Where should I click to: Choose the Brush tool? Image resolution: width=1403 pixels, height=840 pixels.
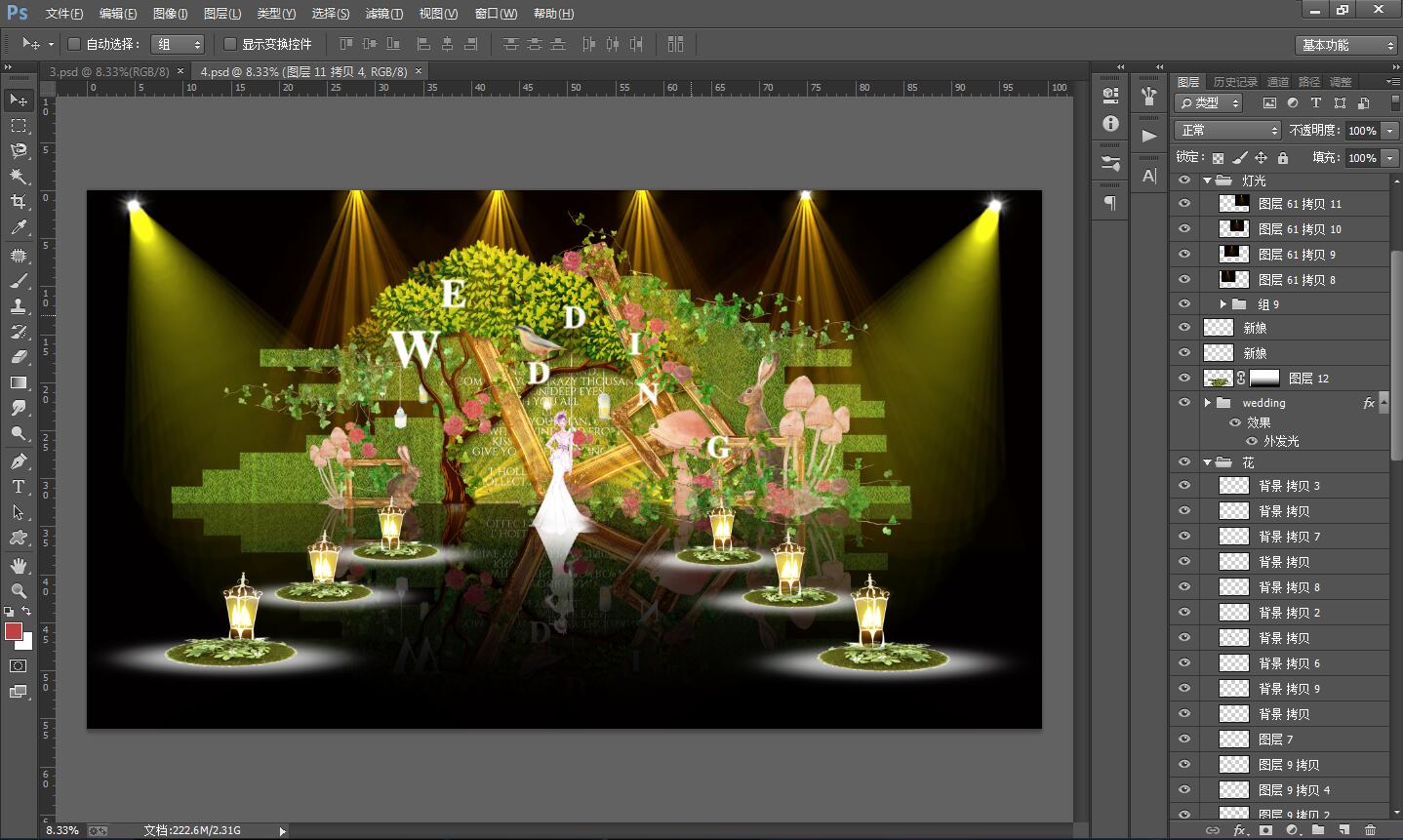19,281
